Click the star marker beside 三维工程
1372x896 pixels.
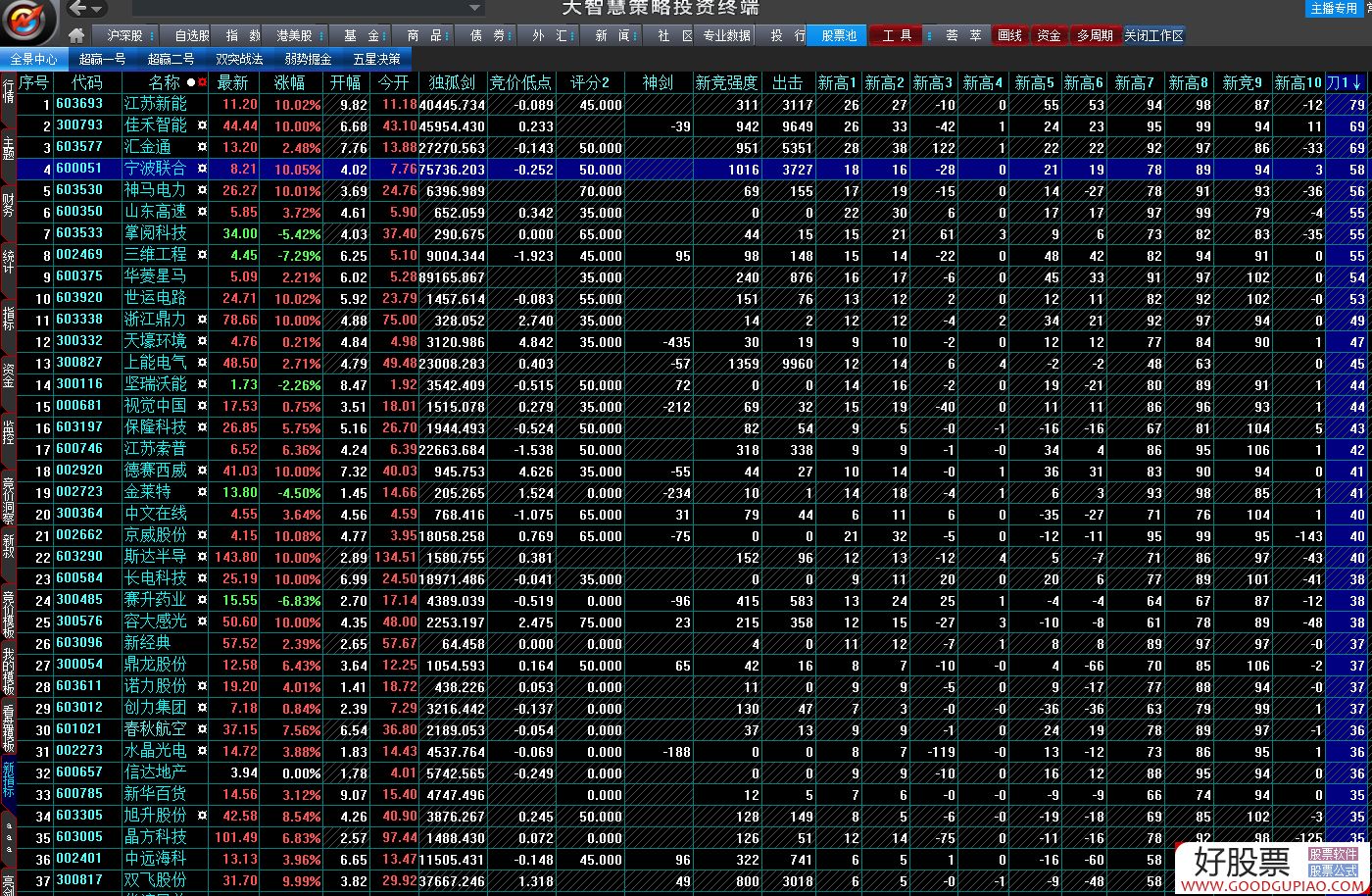(x=202, y=255)
